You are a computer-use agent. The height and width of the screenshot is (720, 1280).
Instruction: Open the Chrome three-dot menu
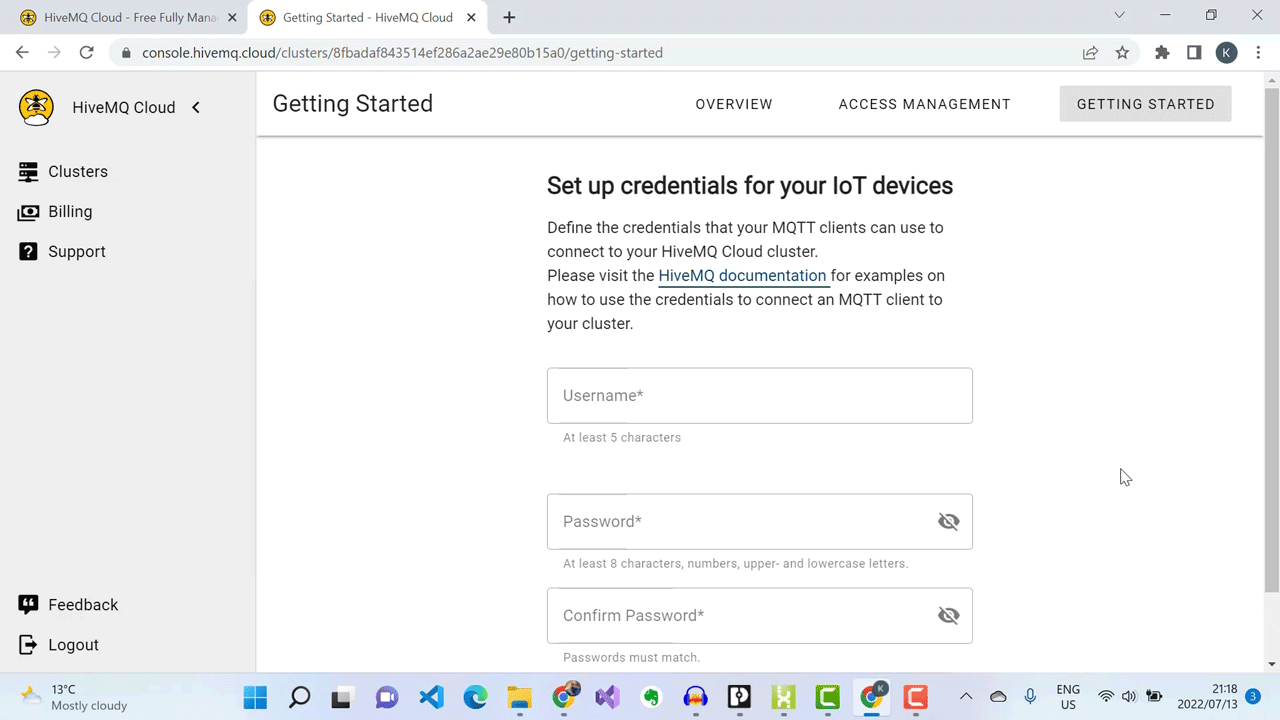(1258, 53)
